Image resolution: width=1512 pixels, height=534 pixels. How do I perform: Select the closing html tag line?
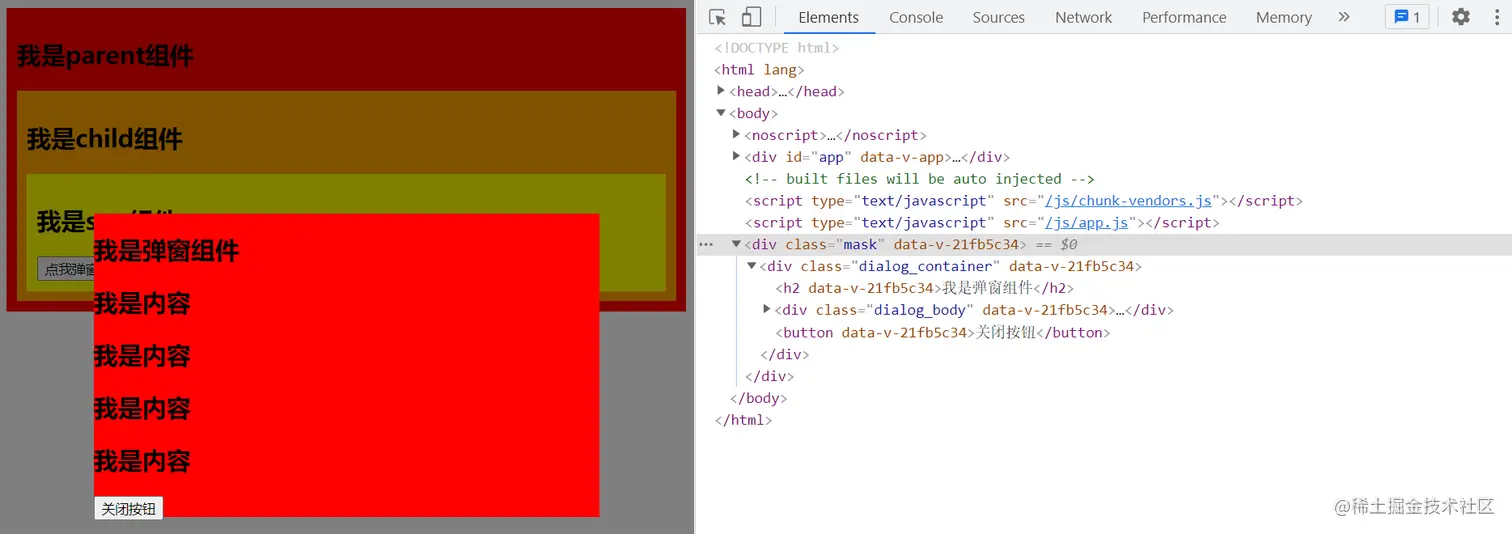click(743, 420)
